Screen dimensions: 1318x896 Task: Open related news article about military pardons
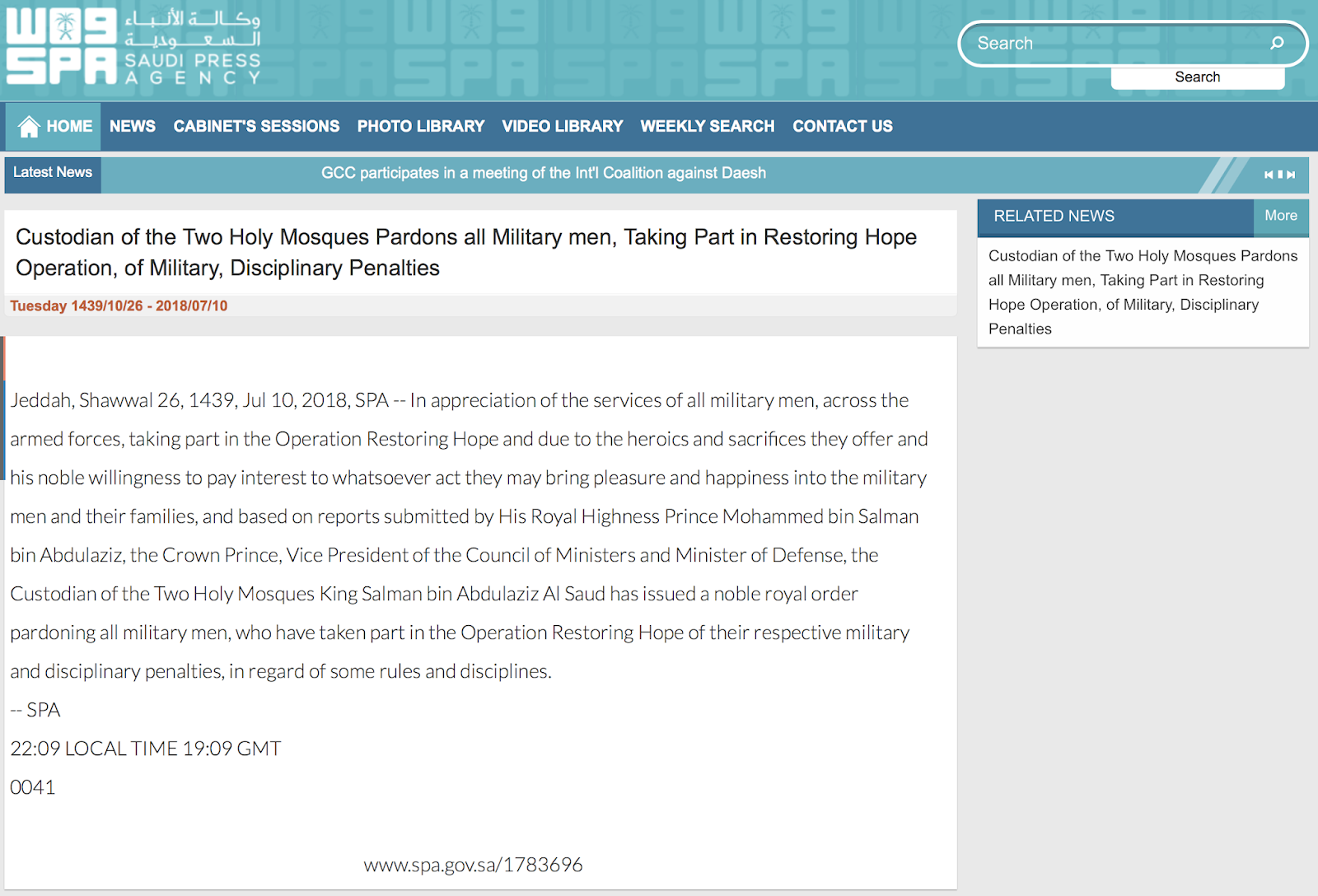coord(1143,292)
